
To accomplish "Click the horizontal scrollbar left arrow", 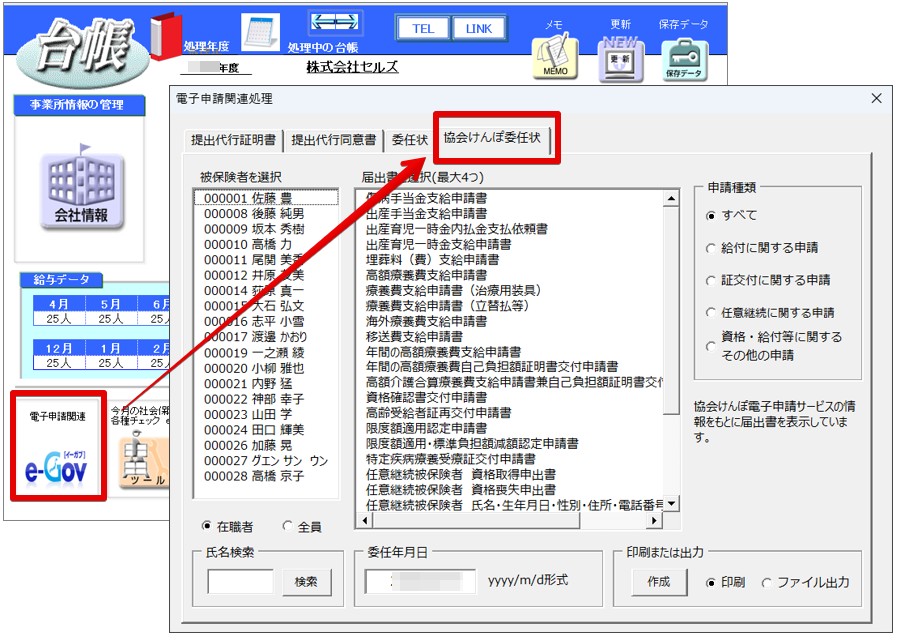I will coord(364,520).
